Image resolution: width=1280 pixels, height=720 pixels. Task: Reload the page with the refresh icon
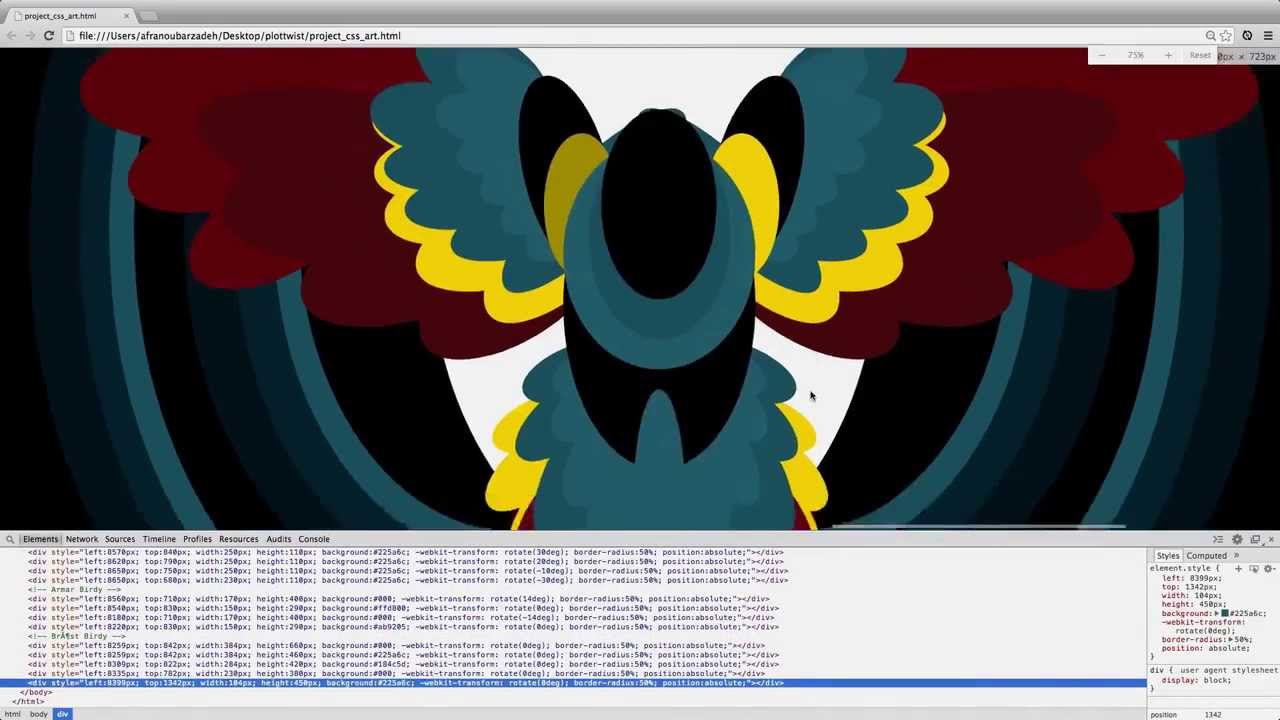pos(48,36)
